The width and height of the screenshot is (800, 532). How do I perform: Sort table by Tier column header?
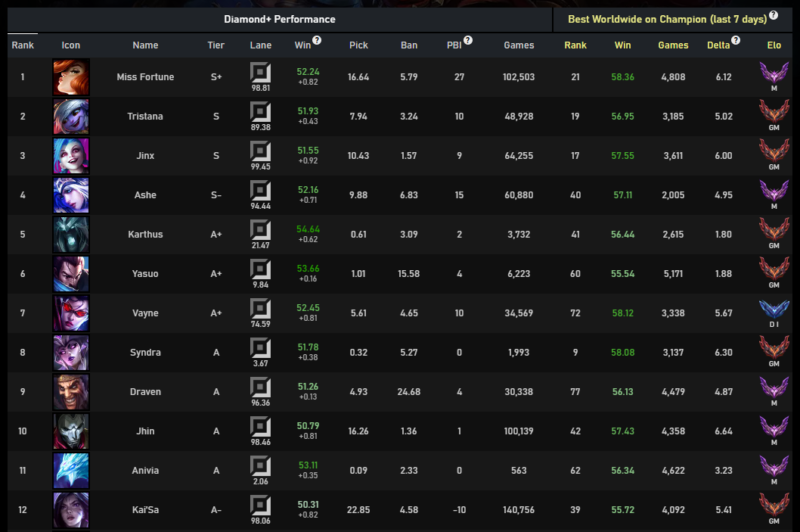pyautogui.click(x=216, y=45)
